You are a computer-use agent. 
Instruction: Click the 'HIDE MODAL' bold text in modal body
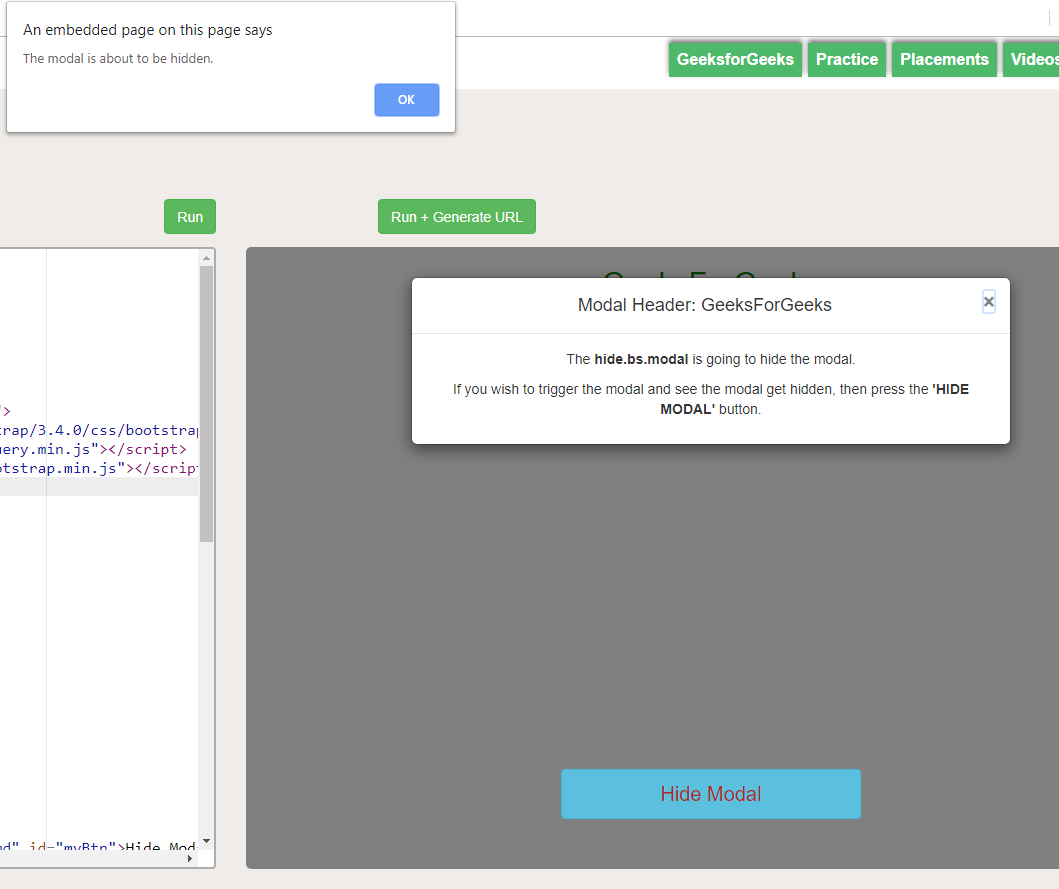click(x=815, y=399)
